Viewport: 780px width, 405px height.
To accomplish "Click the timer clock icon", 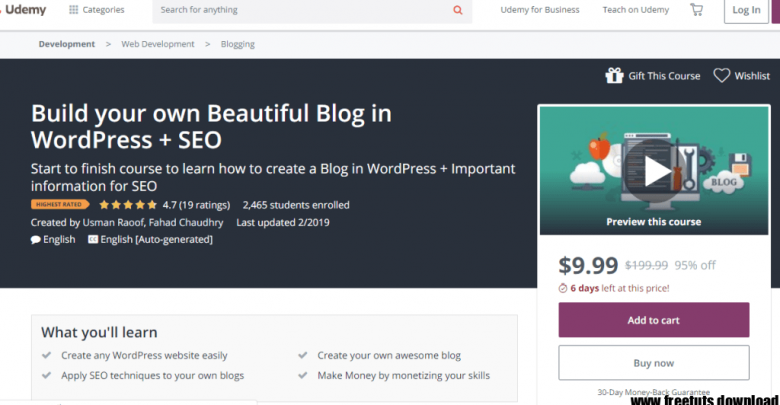I will (563, 288).
